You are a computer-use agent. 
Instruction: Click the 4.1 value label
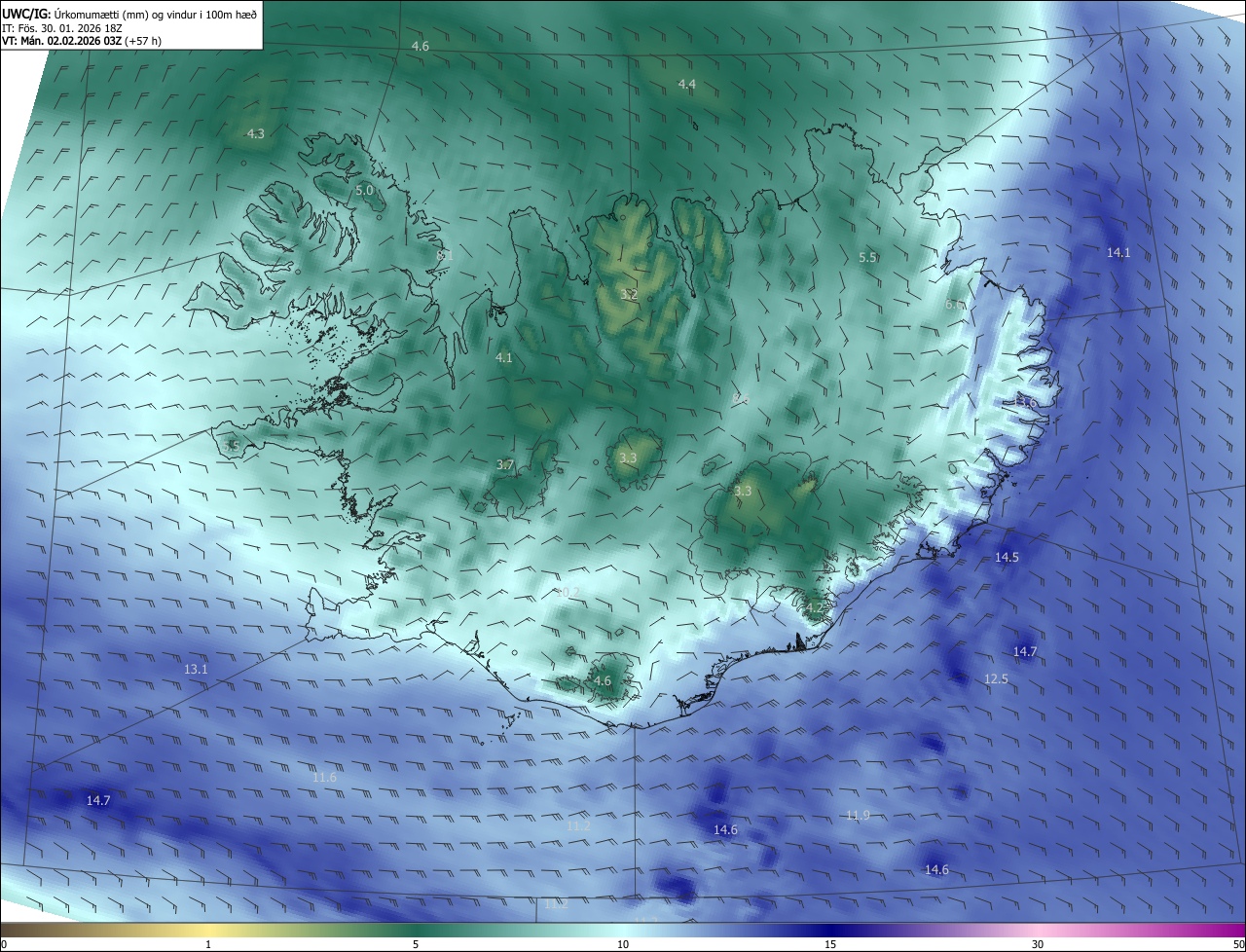pyautogui.click(x=503, y=358)
